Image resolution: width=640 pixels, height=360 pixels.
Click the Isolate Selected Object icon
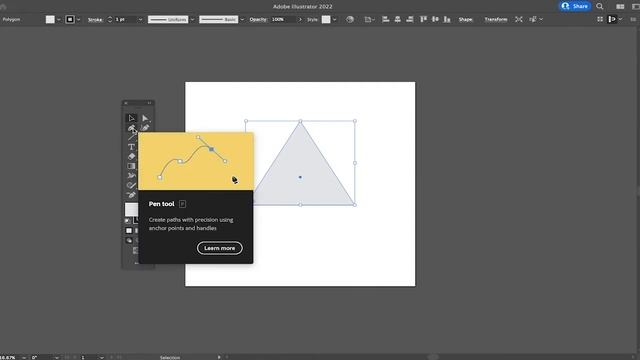(518, 19)
